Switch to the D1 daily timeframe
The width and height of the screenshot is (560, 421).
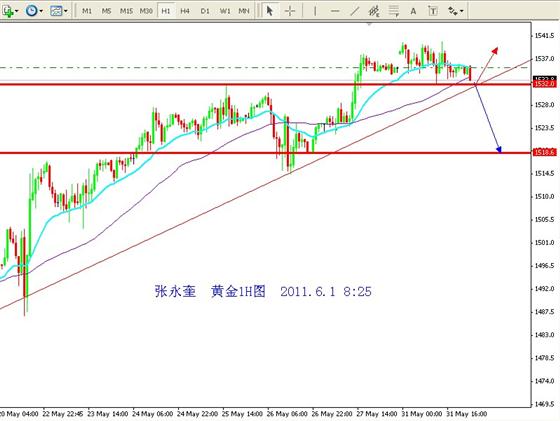tap(205, 11)
